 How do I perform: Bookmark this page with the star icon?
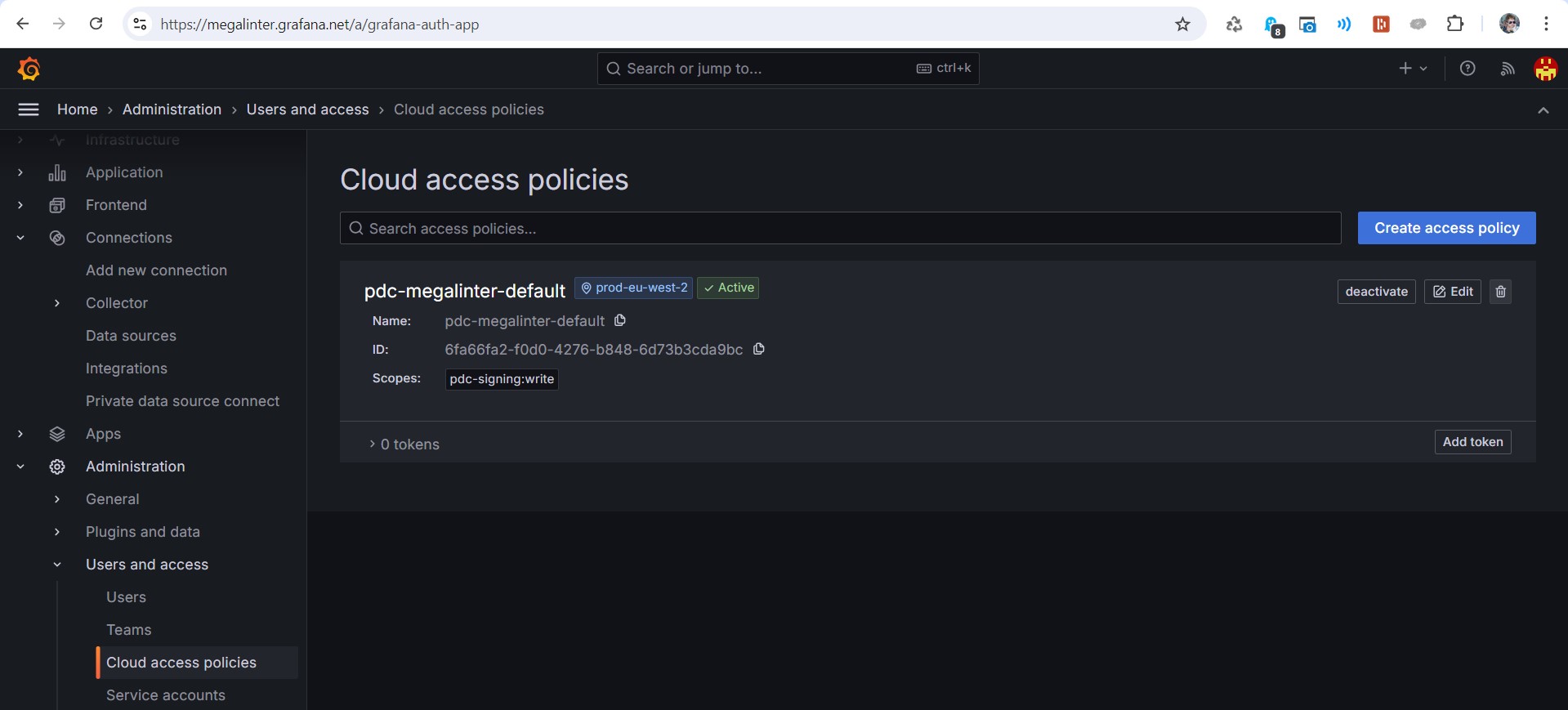[x=1182, y=25]
